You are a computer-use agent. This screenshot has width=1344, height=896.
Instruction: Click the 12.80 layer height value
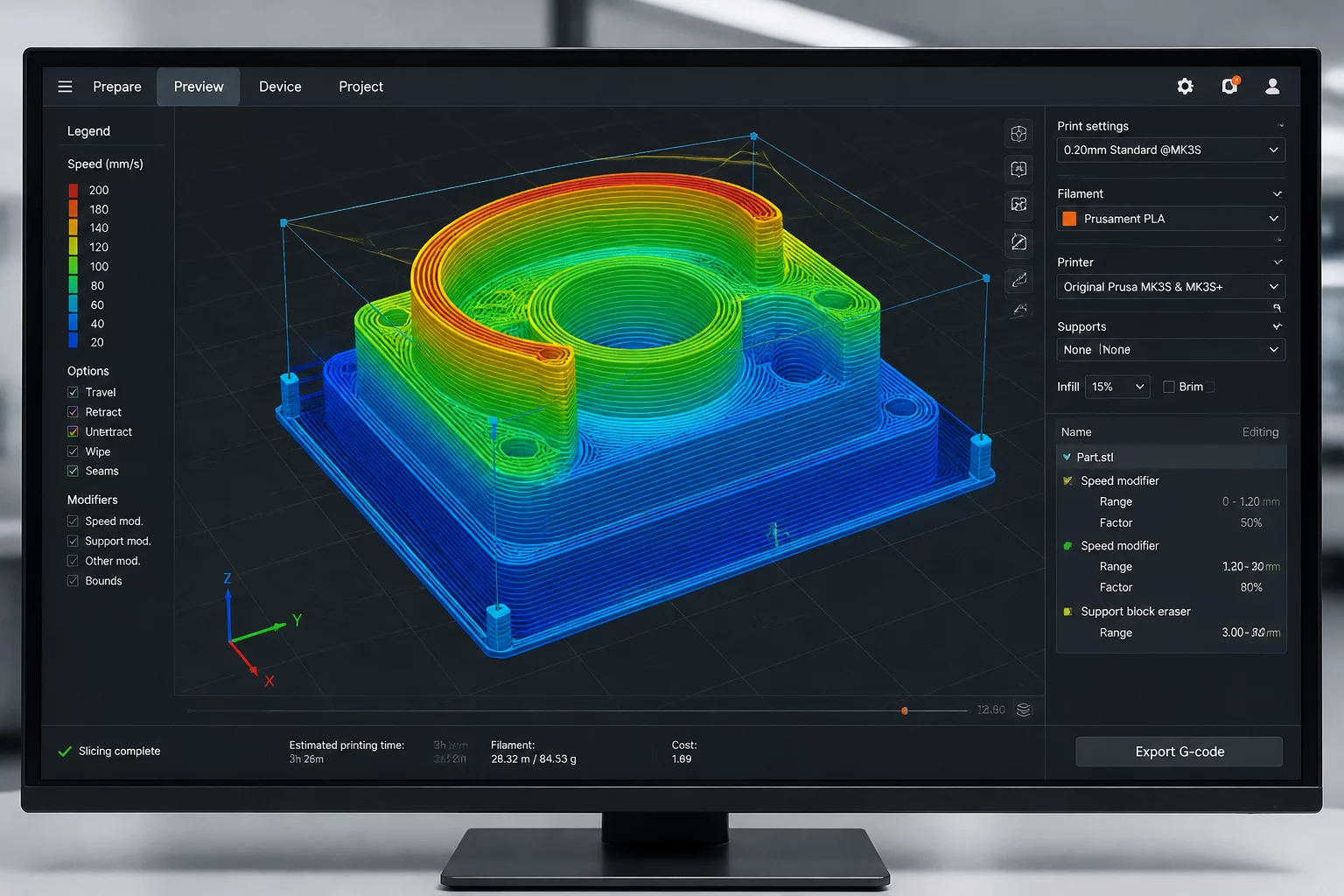990,710
